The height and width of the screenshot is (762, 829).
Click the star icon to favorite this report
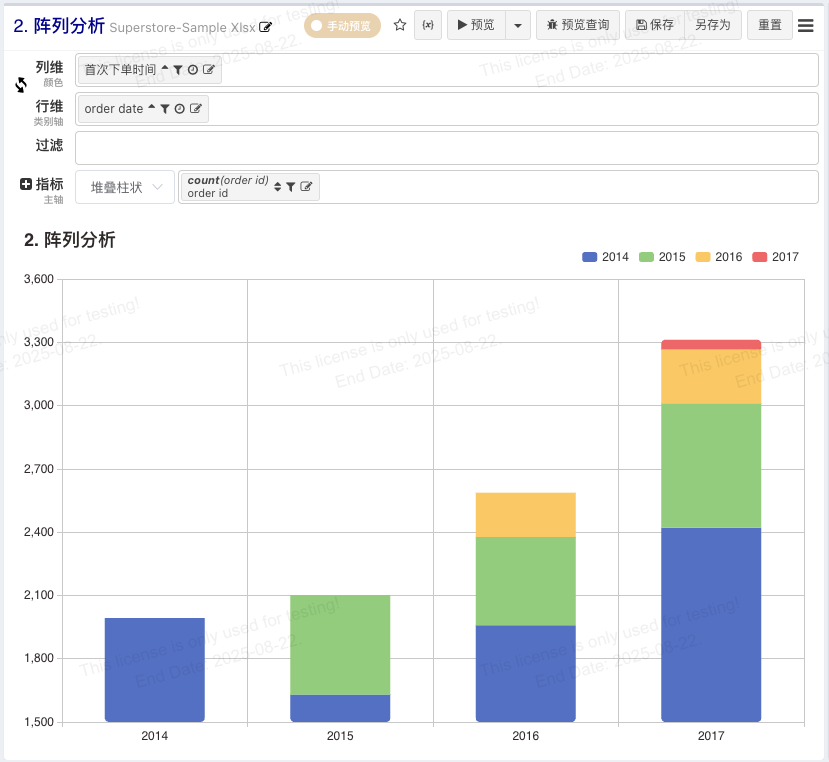[x=400, y=25]
